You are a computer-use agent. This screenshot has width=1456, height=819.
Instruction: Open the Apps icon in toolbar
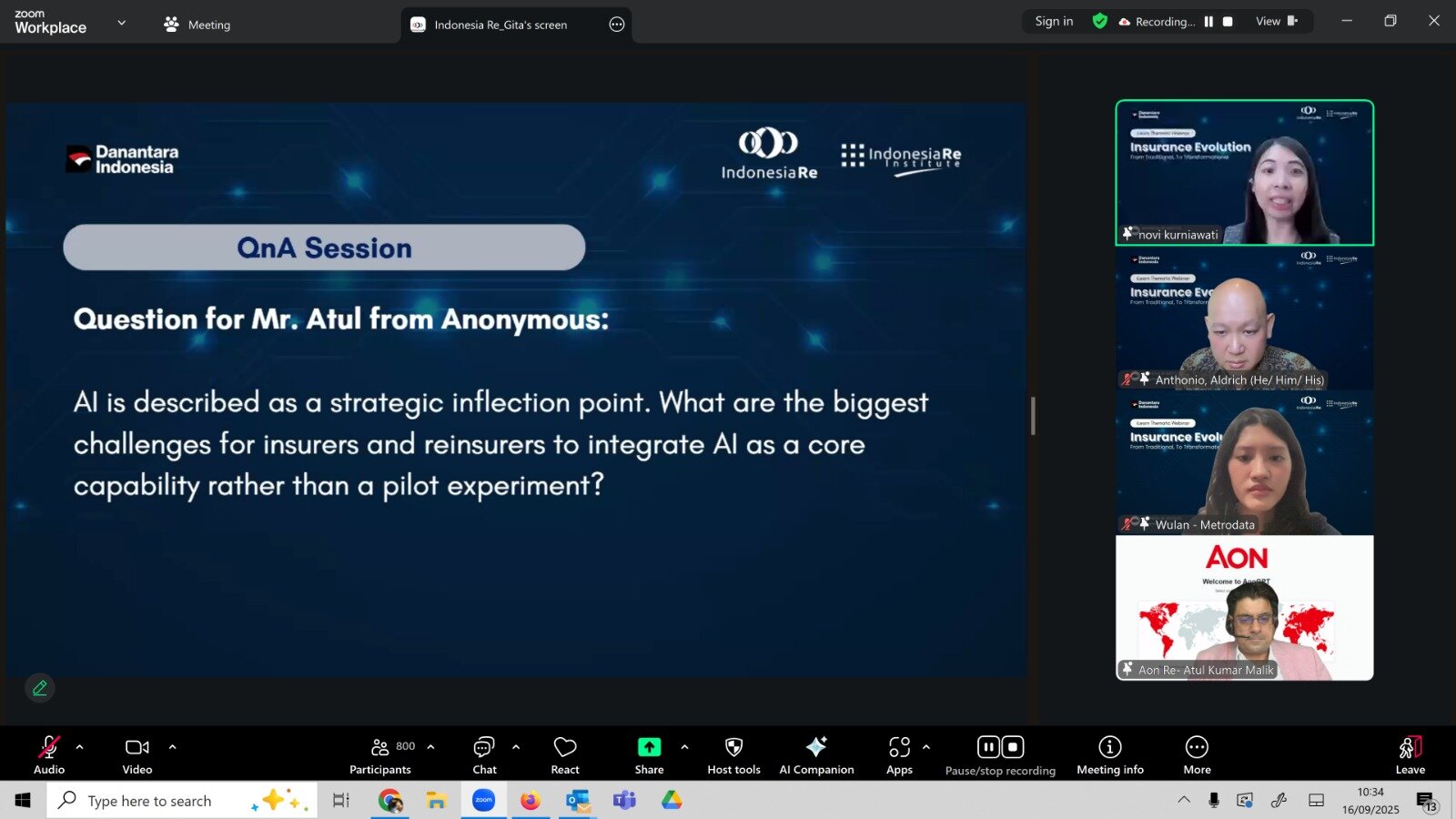(899, 754)
